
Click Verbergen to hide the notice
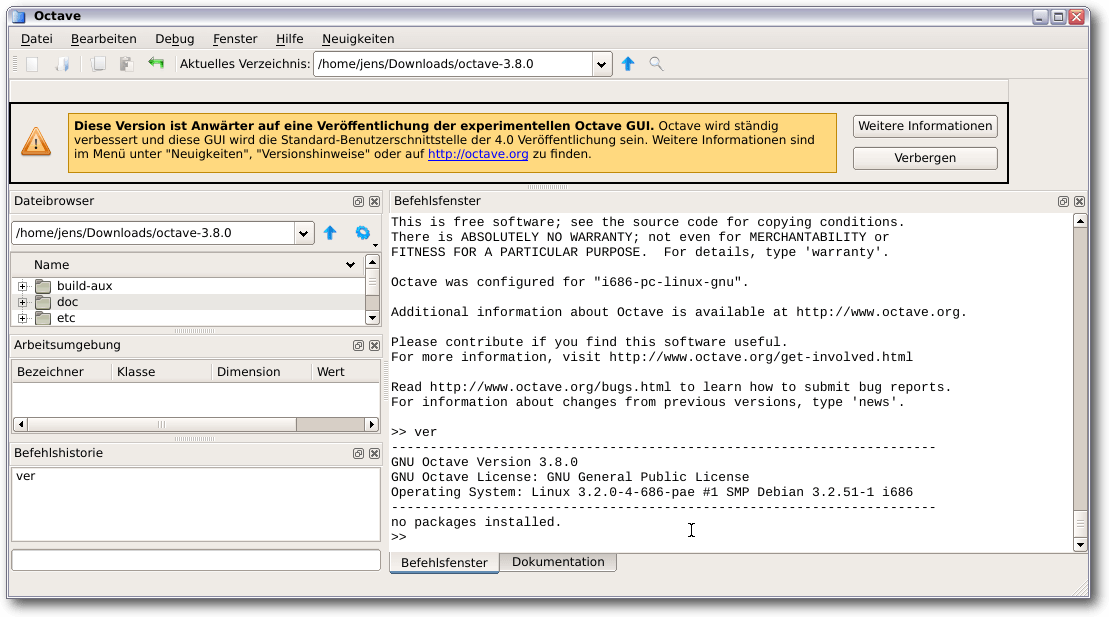pos(925,158)
